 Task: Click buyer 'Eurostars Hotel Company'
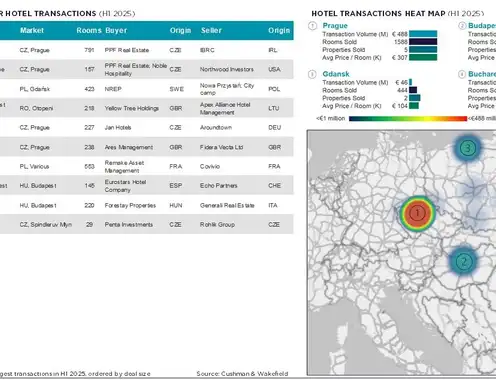pos(125,186)
